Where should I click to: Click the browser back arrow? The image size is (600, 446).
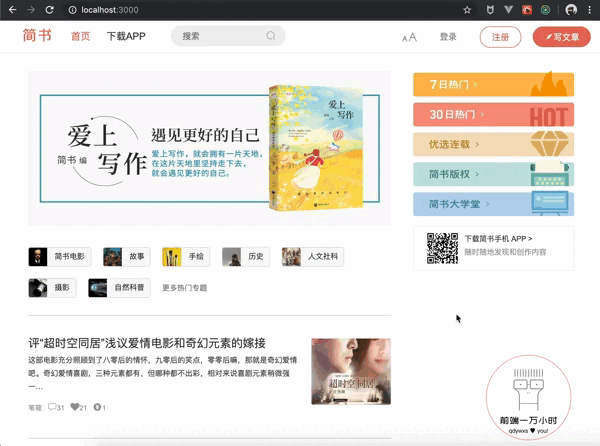pos(12,10)
